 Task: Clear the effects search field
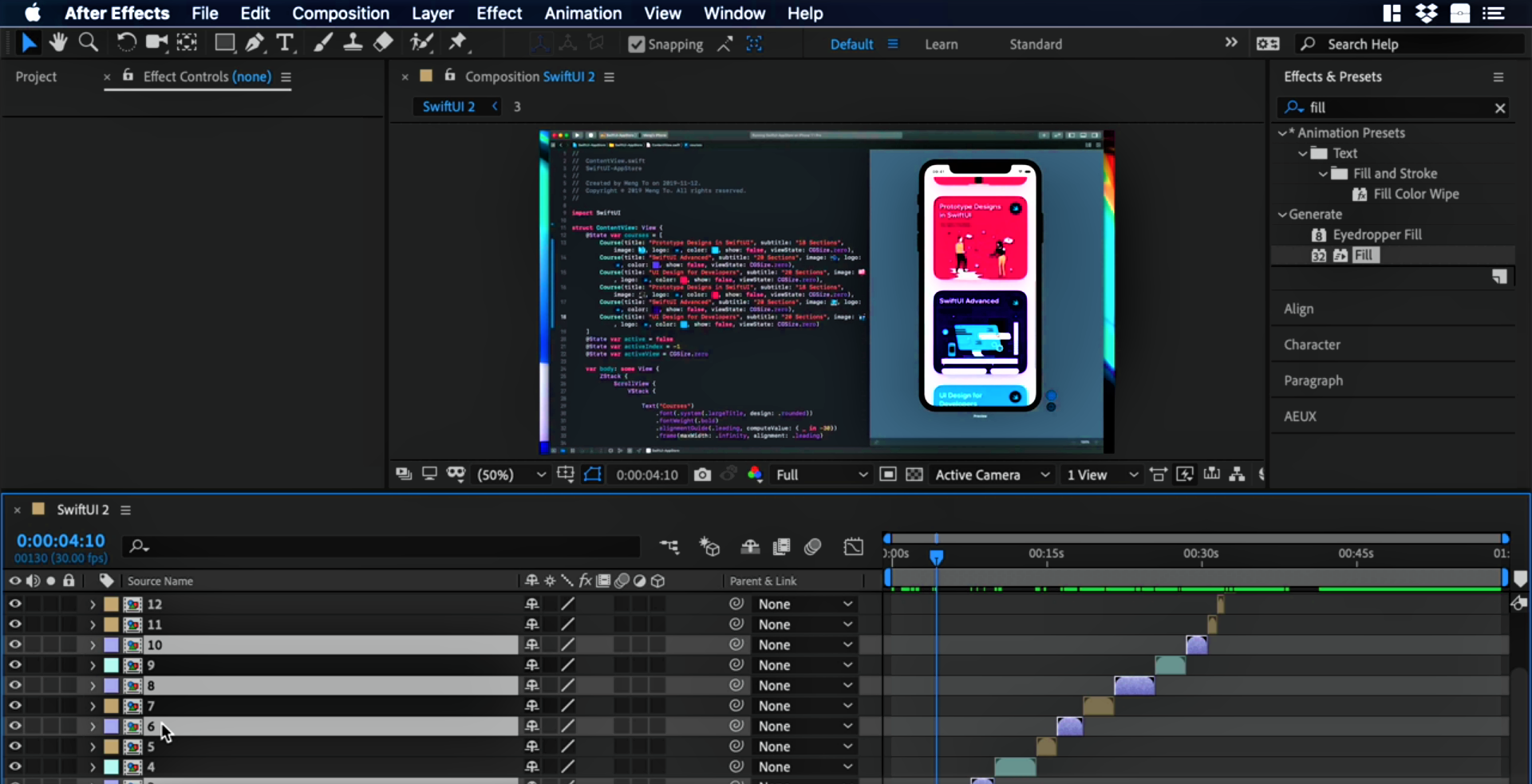1500,108
